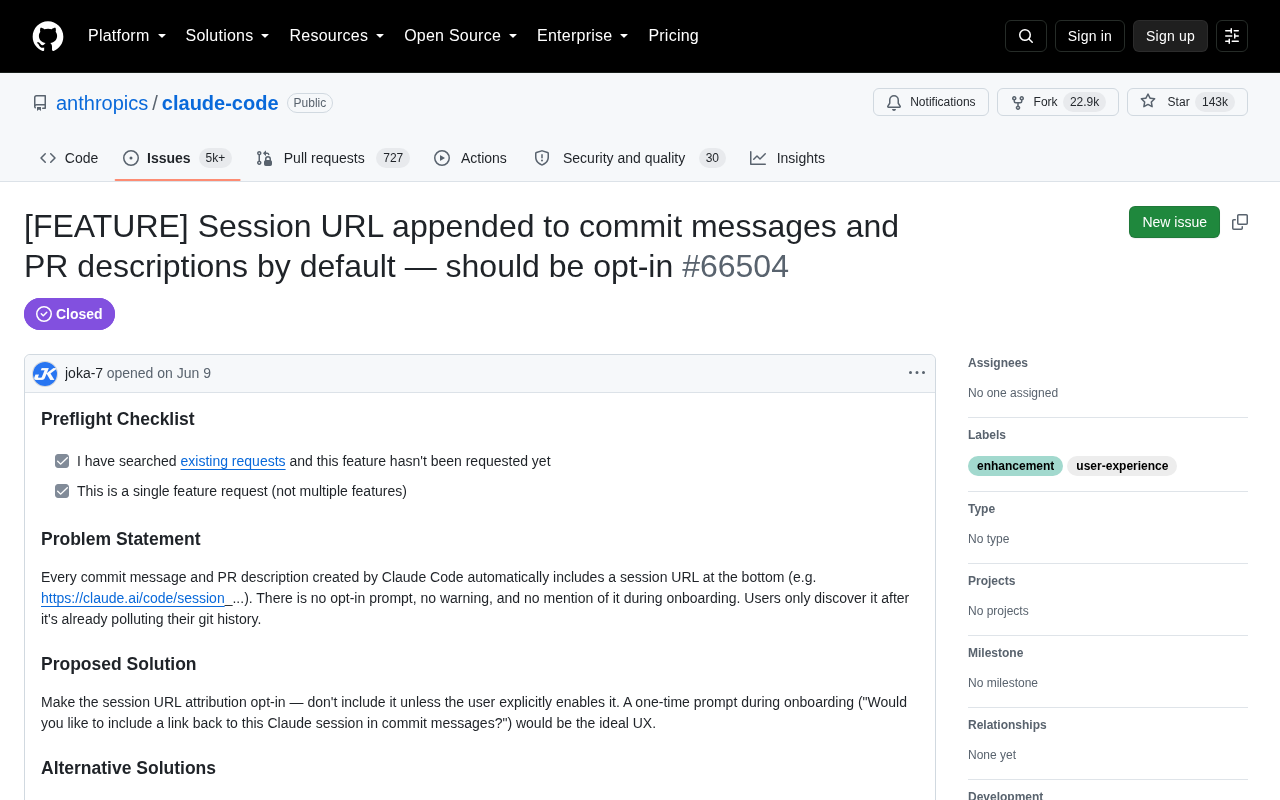Viewport: 1280px width, 800px height.
Task: Click the 'on Jun 9' timestamp link
Action: point(184,373)
